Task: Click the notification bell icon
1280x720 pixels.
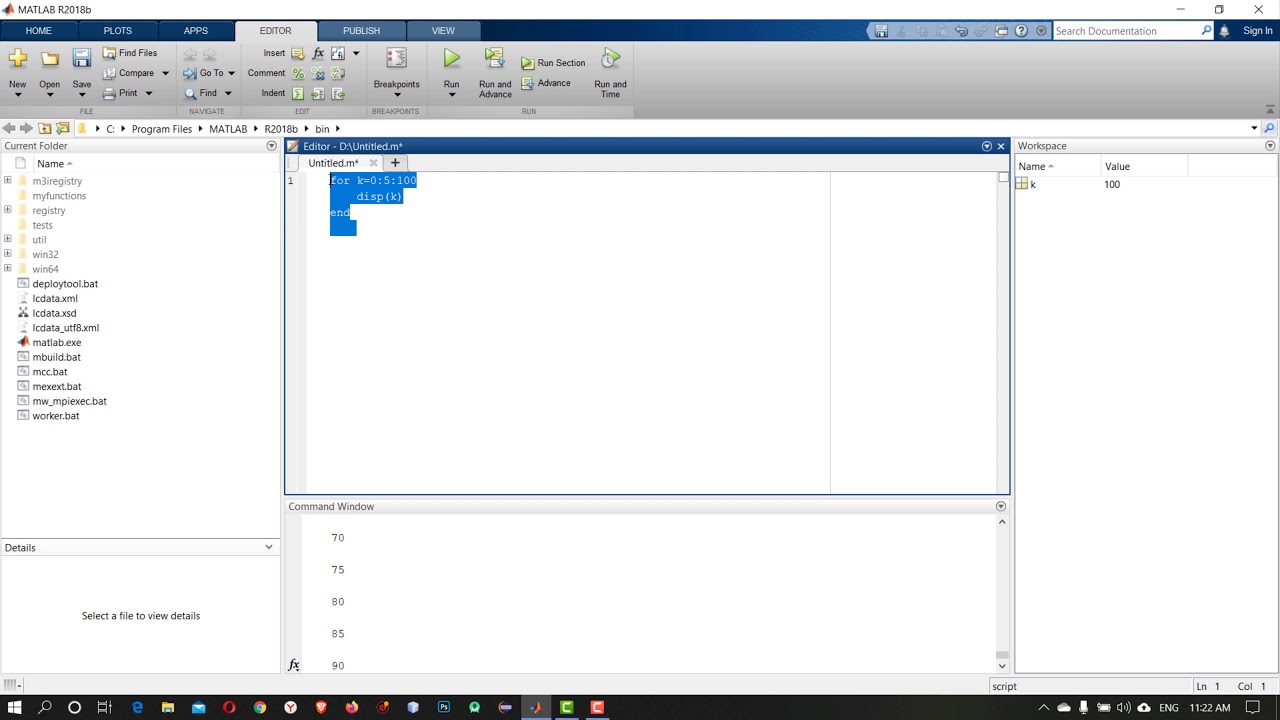Action: [1224, 31]
